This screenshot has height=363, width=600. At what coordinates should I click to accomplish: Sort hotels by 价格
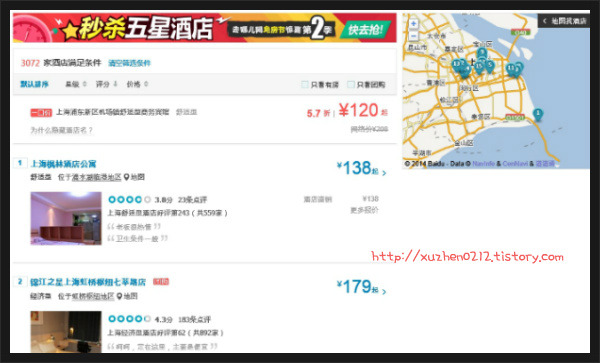pos(137,84)
